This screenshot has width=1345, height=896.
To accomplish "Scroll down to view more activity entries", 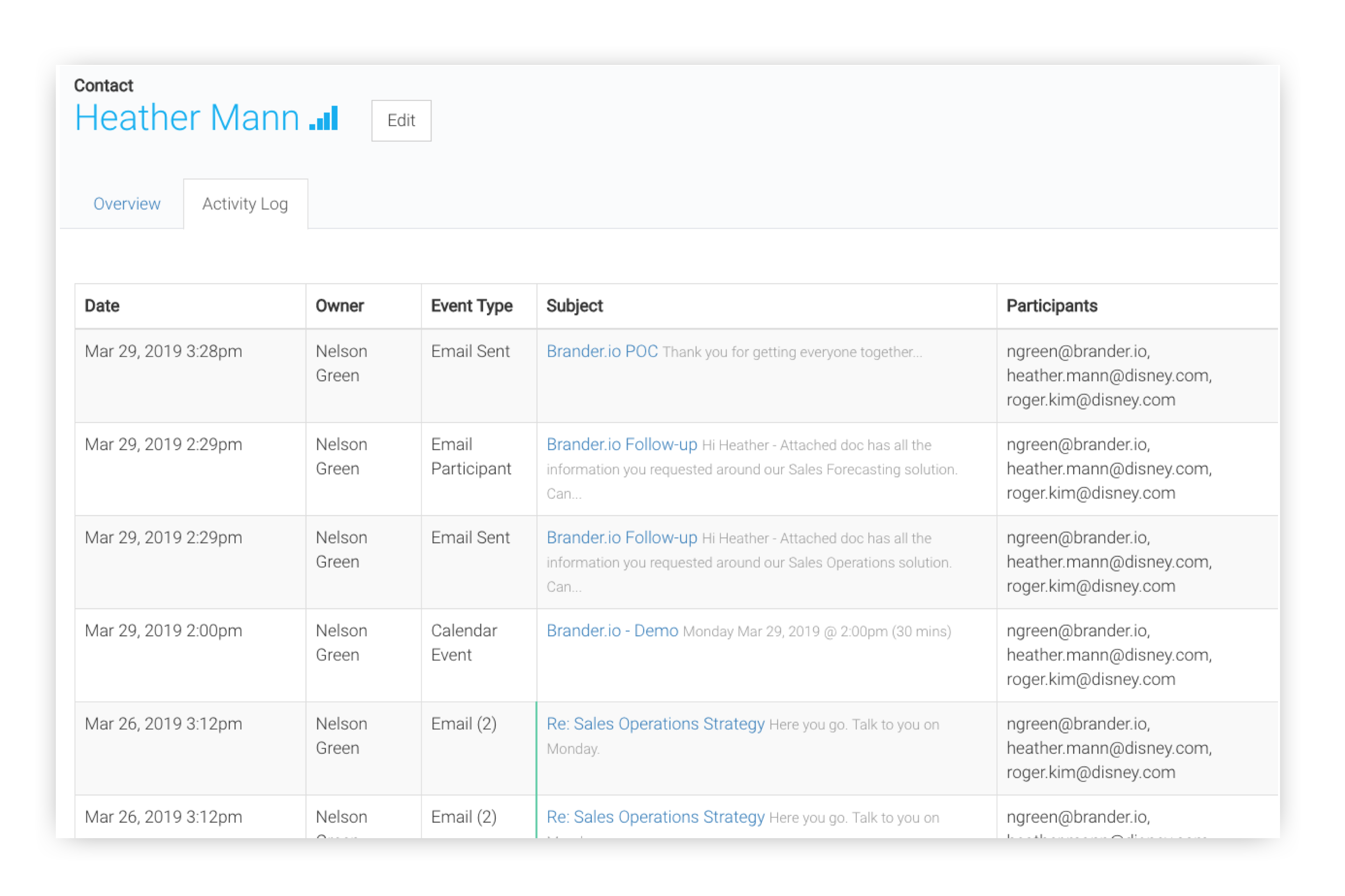I will tap(672, 830).
